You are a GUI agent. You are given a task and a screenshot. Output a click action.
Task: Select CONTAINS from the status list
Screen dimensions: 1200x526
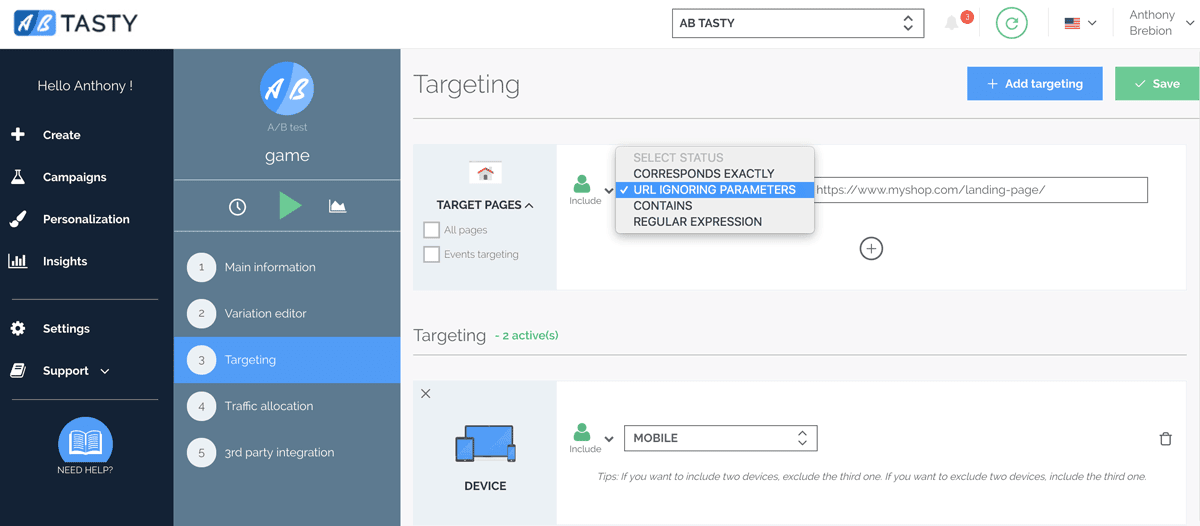tap(662, 206)
